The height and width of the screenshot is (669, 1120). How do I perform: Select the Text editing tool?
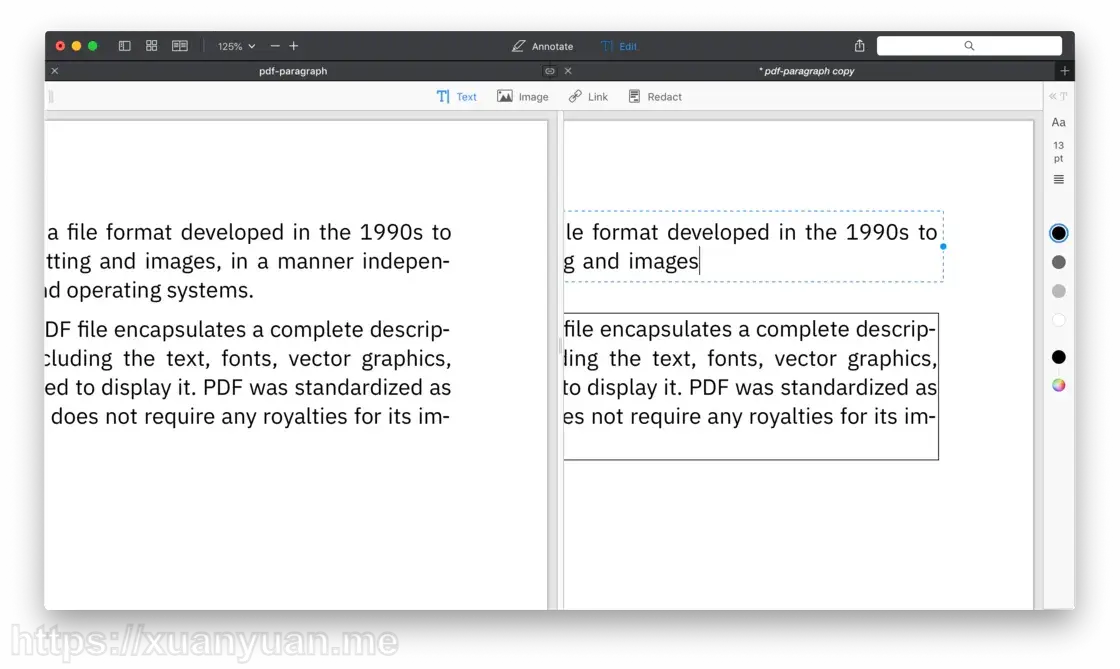pos(456,96)
